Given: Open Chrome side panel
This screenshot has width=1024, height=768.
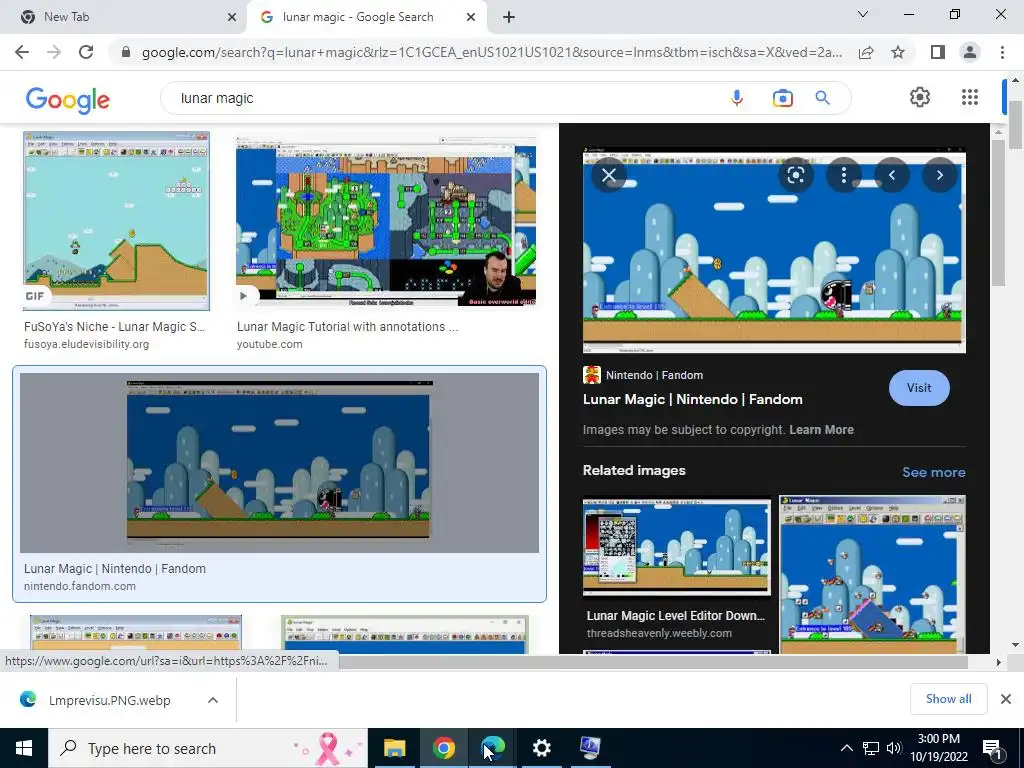Looking at the screenshot, I should click(938, 52).
